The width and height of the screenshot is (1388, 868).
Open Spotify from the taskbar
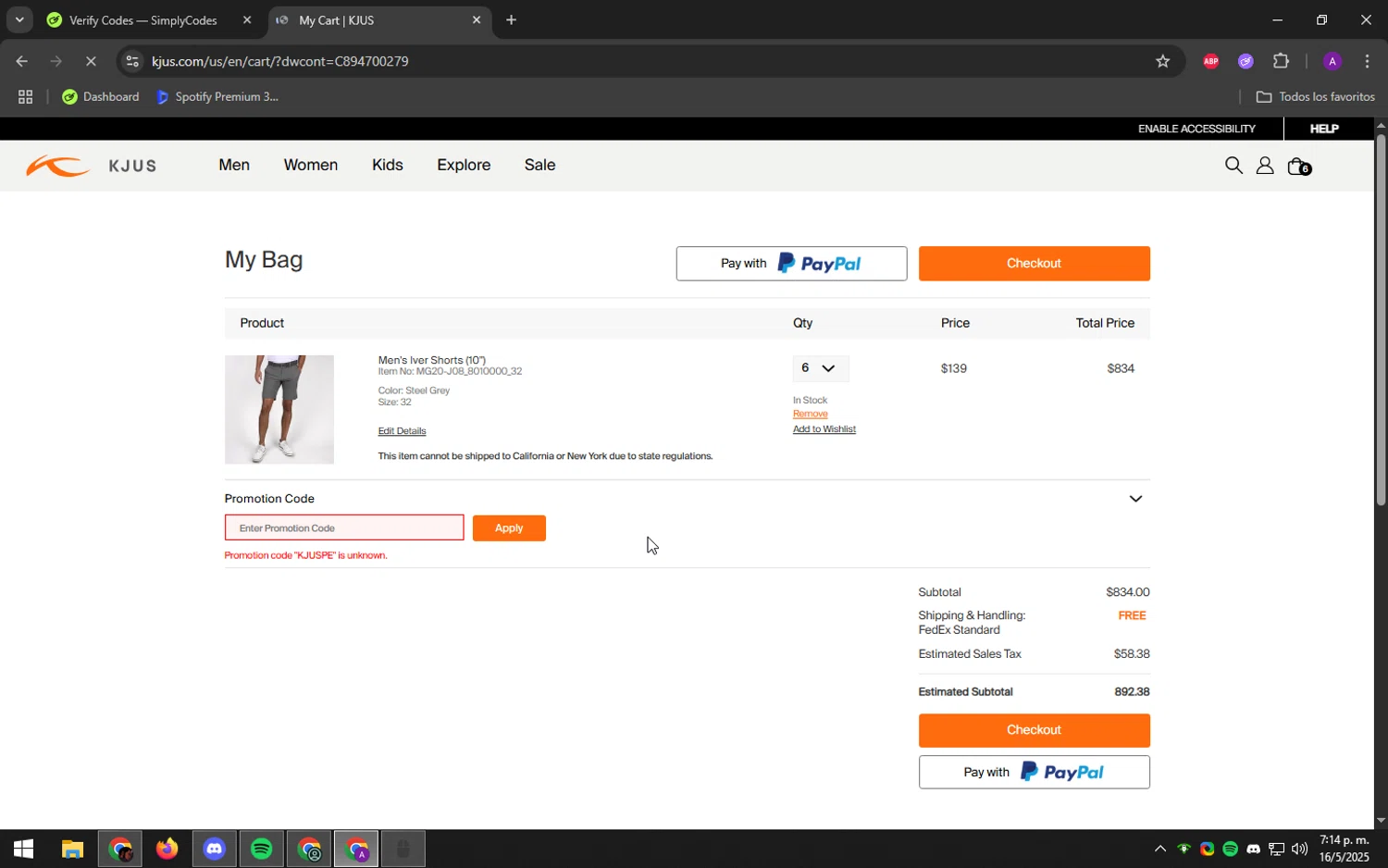pyautogui.click(x=262, y=849)
